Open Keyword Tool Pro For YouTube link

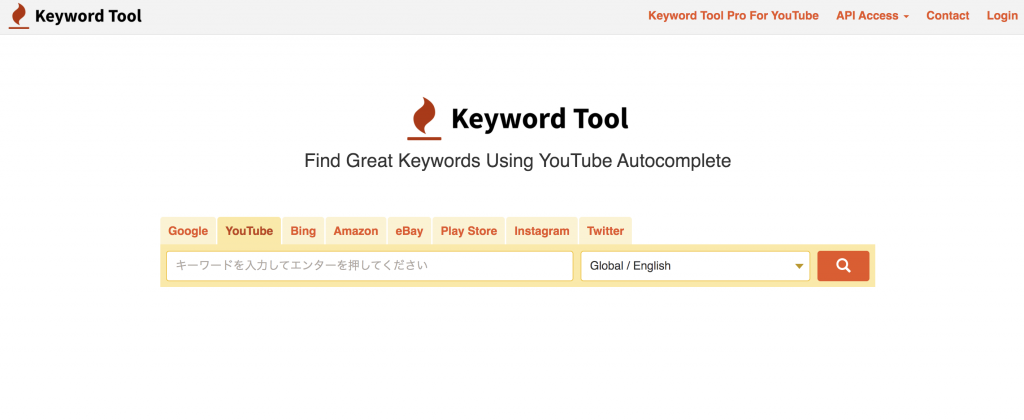(733, 16)
